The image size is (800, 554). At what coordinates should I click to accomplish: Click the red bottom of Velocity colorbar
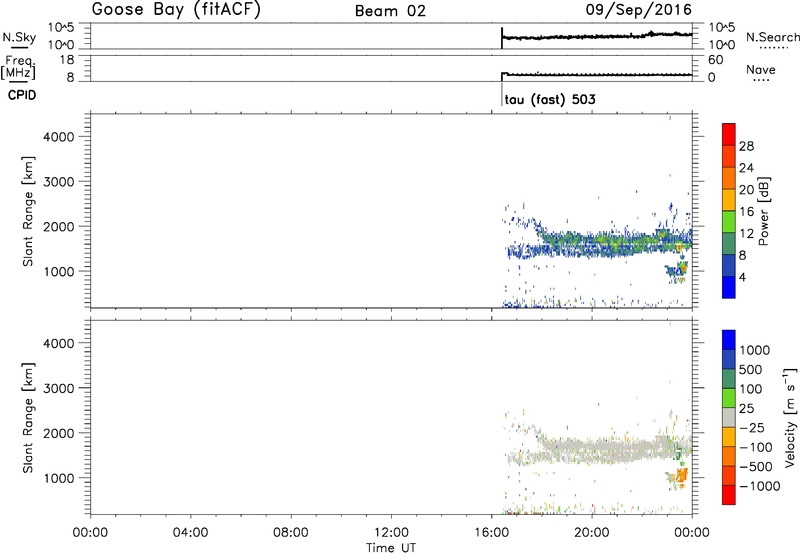click(729, 495)
